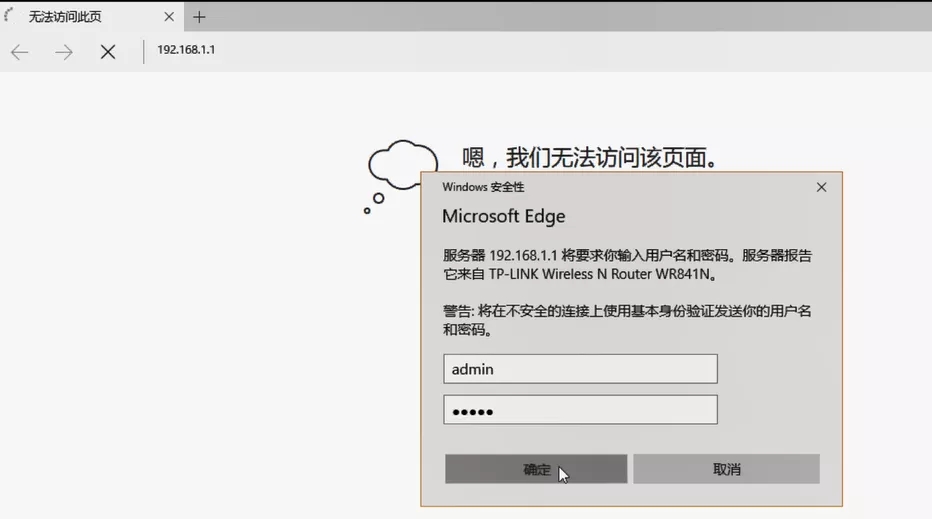The width and height of the screenshot is (932, 519).
Task: Stop loading the page with the X button
Action: 108,52
